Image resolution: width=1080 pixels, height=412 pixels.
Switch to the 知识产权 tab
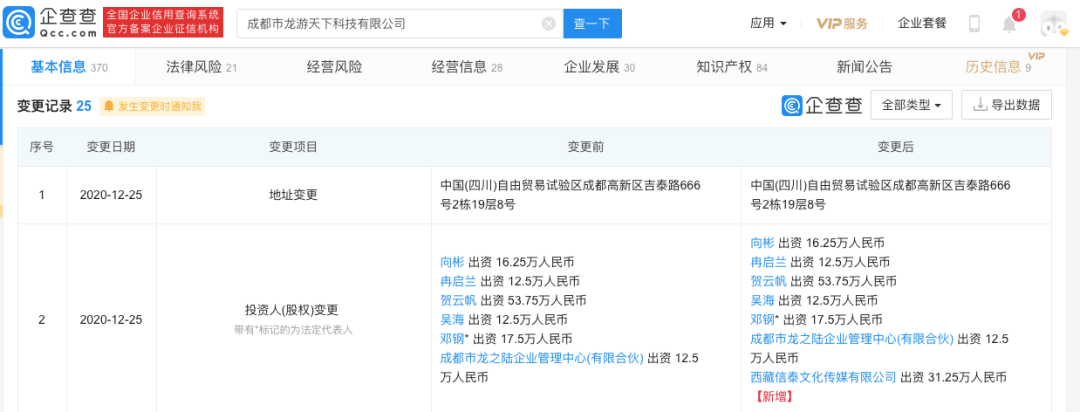[x=732, y=67]
